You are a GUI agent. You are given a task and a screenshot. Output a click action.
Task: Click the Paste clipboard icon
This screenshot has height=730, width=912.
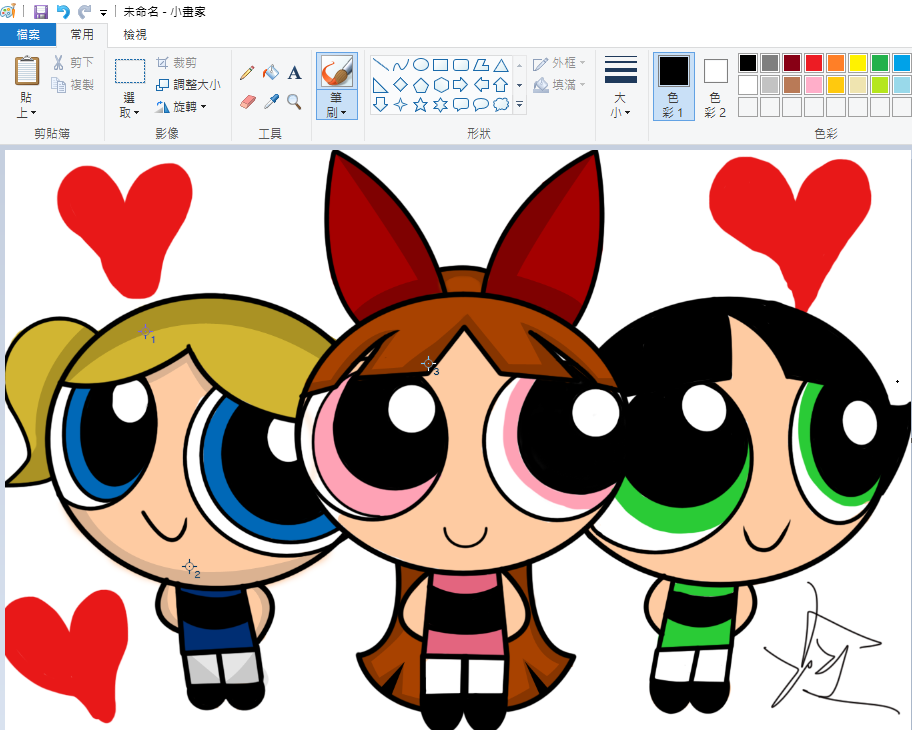(27, 71)
